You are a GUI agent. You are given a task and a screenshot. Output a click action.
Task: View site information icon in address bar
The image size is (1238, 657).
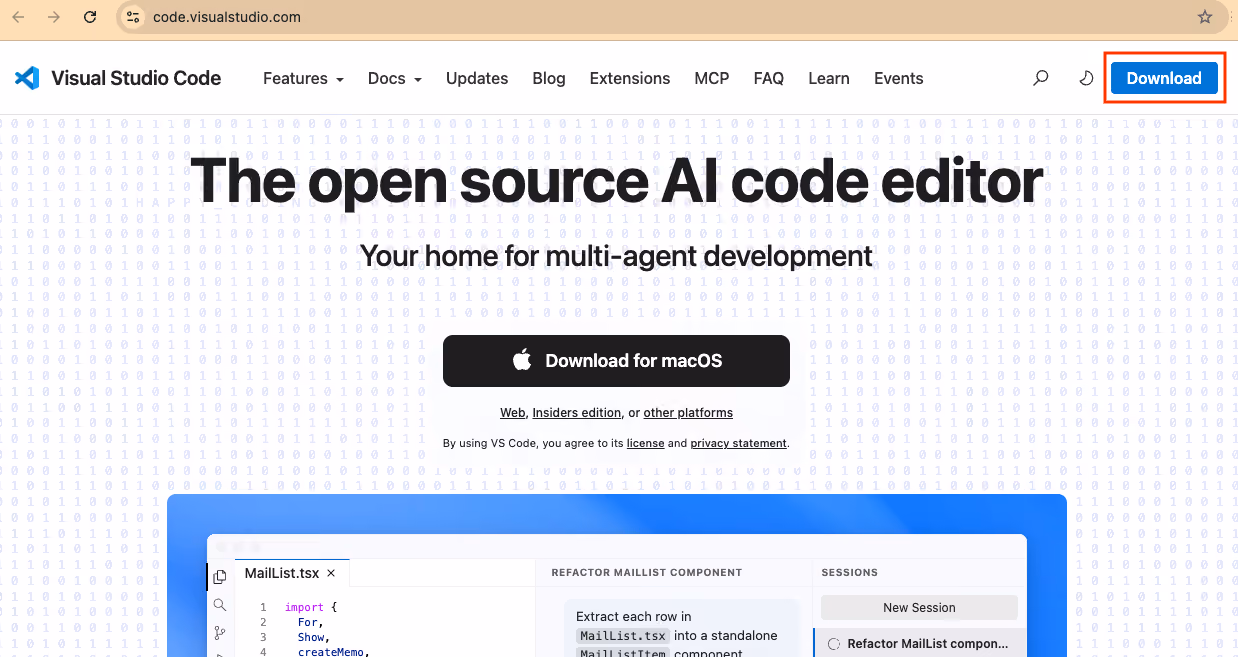click(133, 17)
